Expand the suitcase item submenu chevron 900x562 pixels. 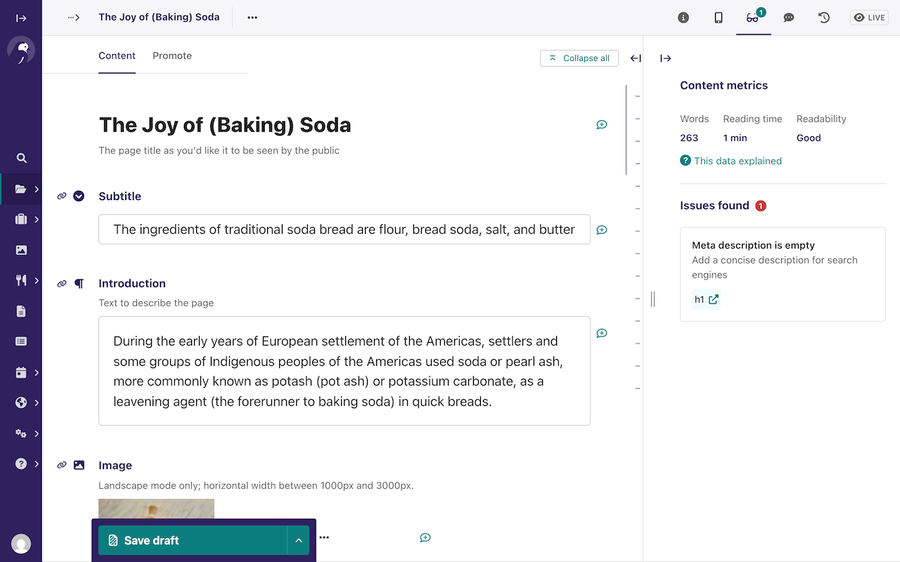coord(36,219)
